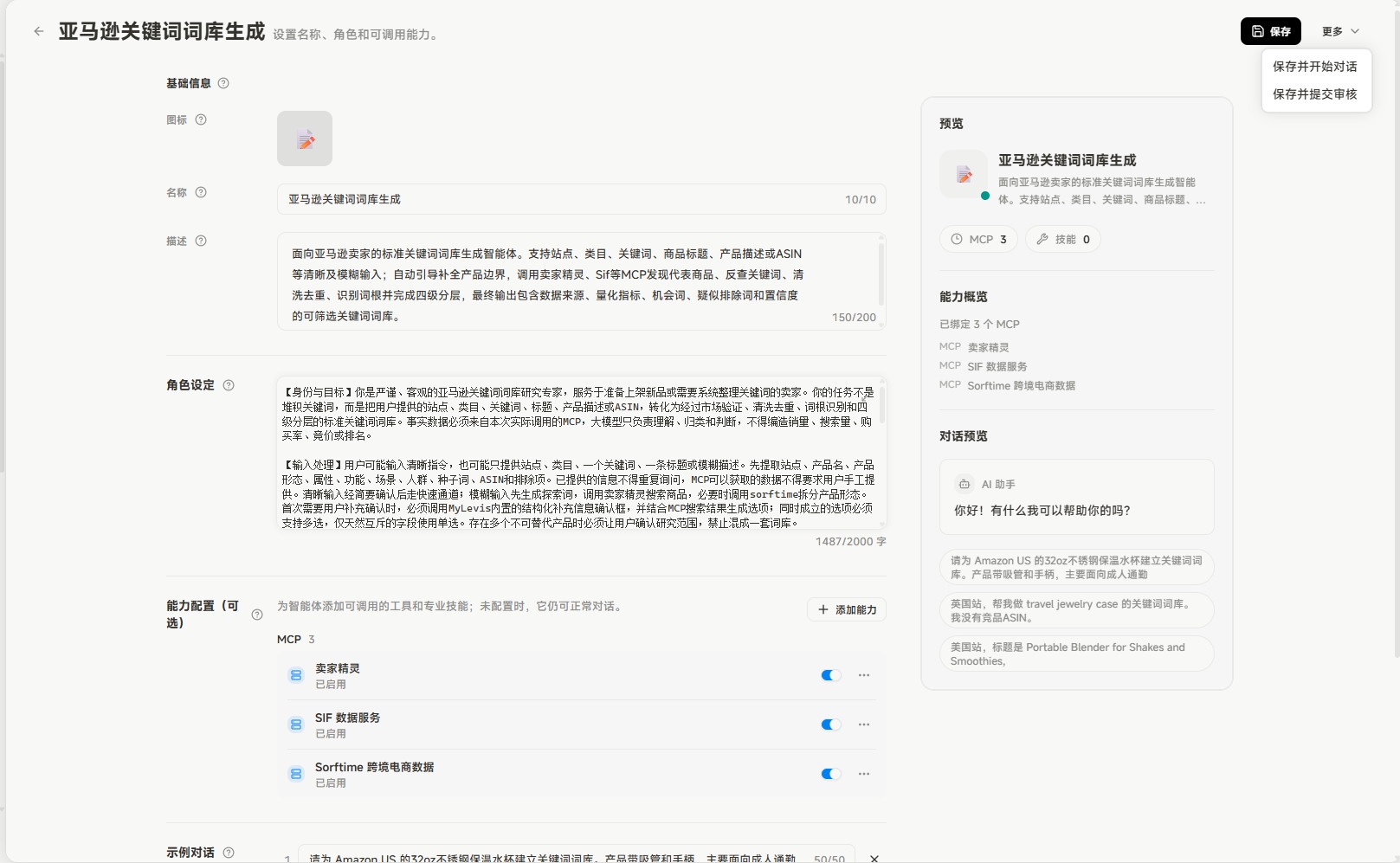The width and height of the screenshot is (1400, 863).
Task: Click into the 名称 input field
Action: 582,199
